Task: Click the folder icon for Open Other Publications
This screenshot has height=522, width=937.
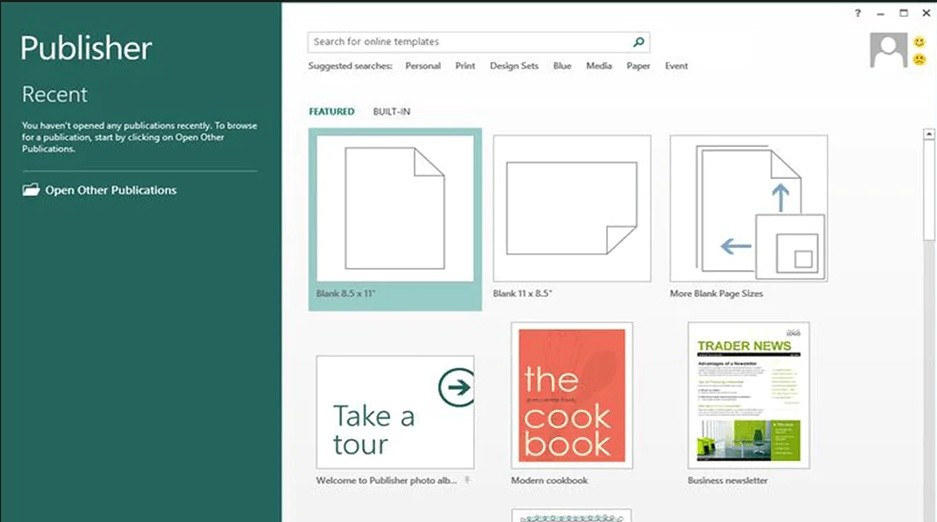Action: pos(31,190)
